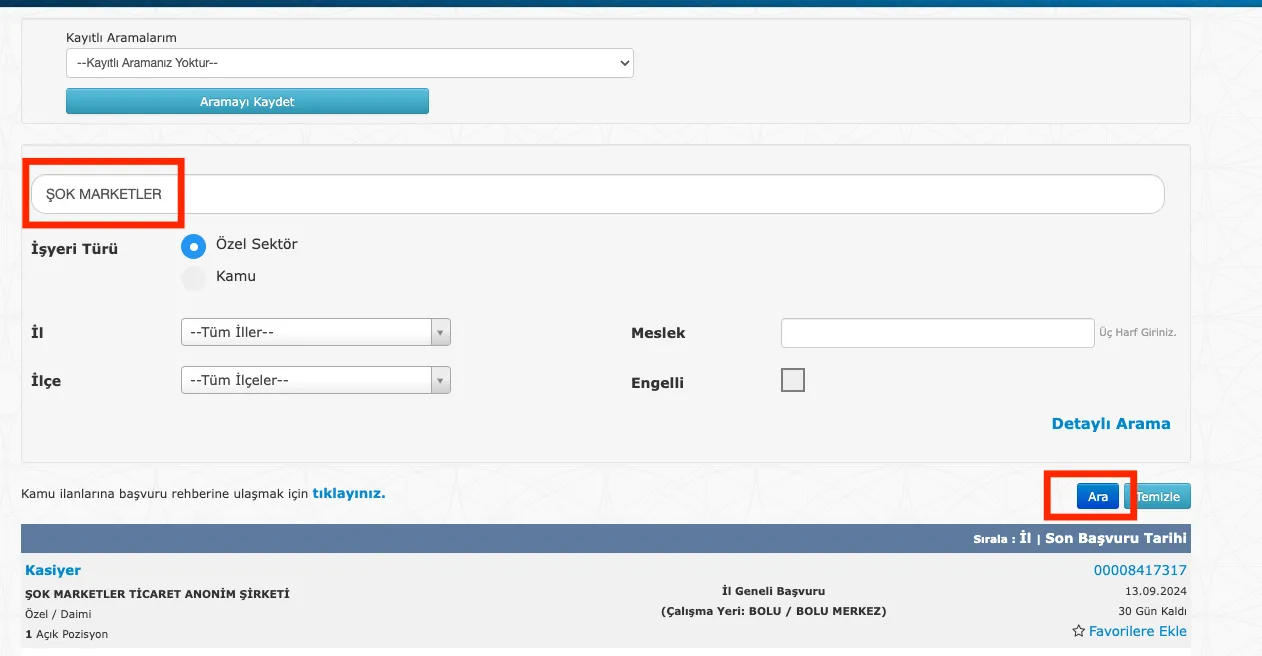Screen dimensions: 1262x656
Task: Click the Özel / Daimi text
Action: 58,614
